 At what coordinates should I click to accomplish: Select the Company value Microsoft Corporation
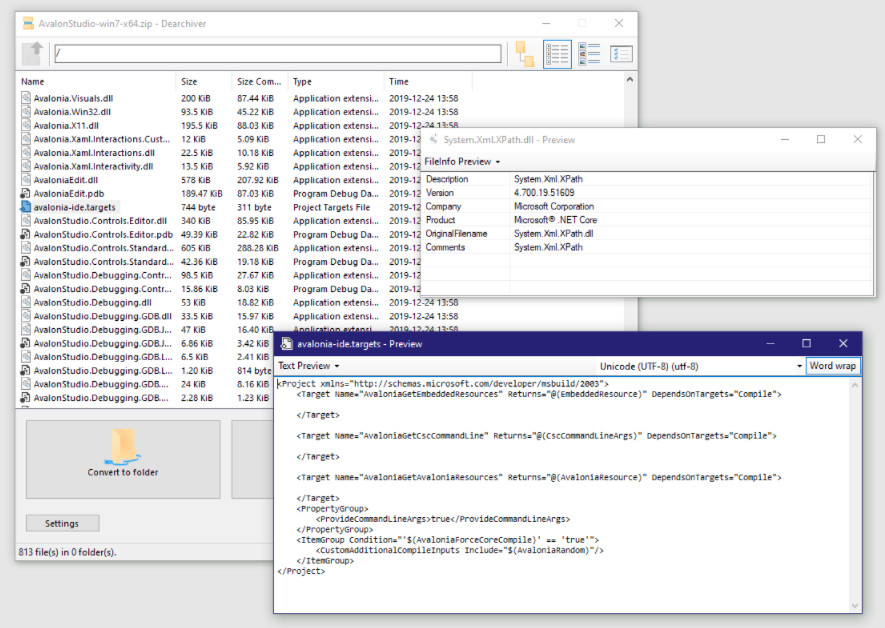[554, 207]
